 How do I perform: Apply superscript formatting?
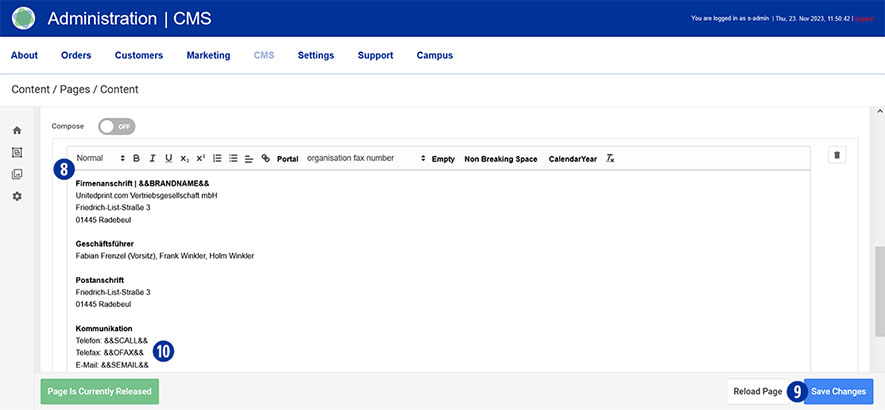200,159
